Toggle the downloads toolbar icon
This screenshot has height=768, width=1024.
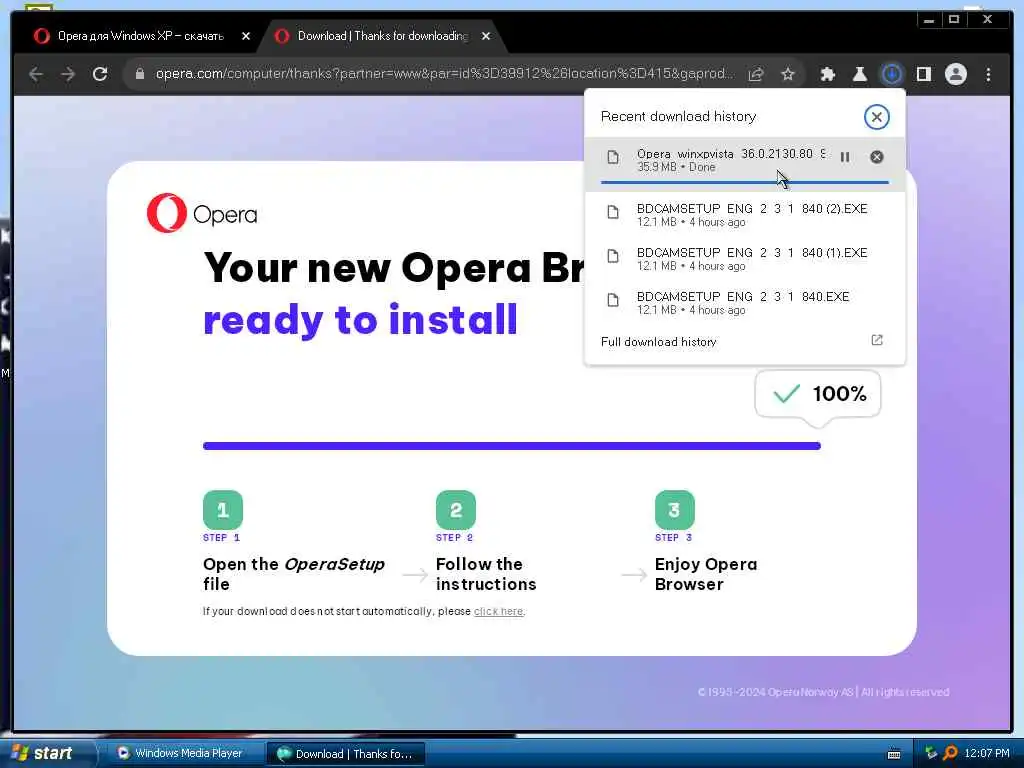coord(891,74)
